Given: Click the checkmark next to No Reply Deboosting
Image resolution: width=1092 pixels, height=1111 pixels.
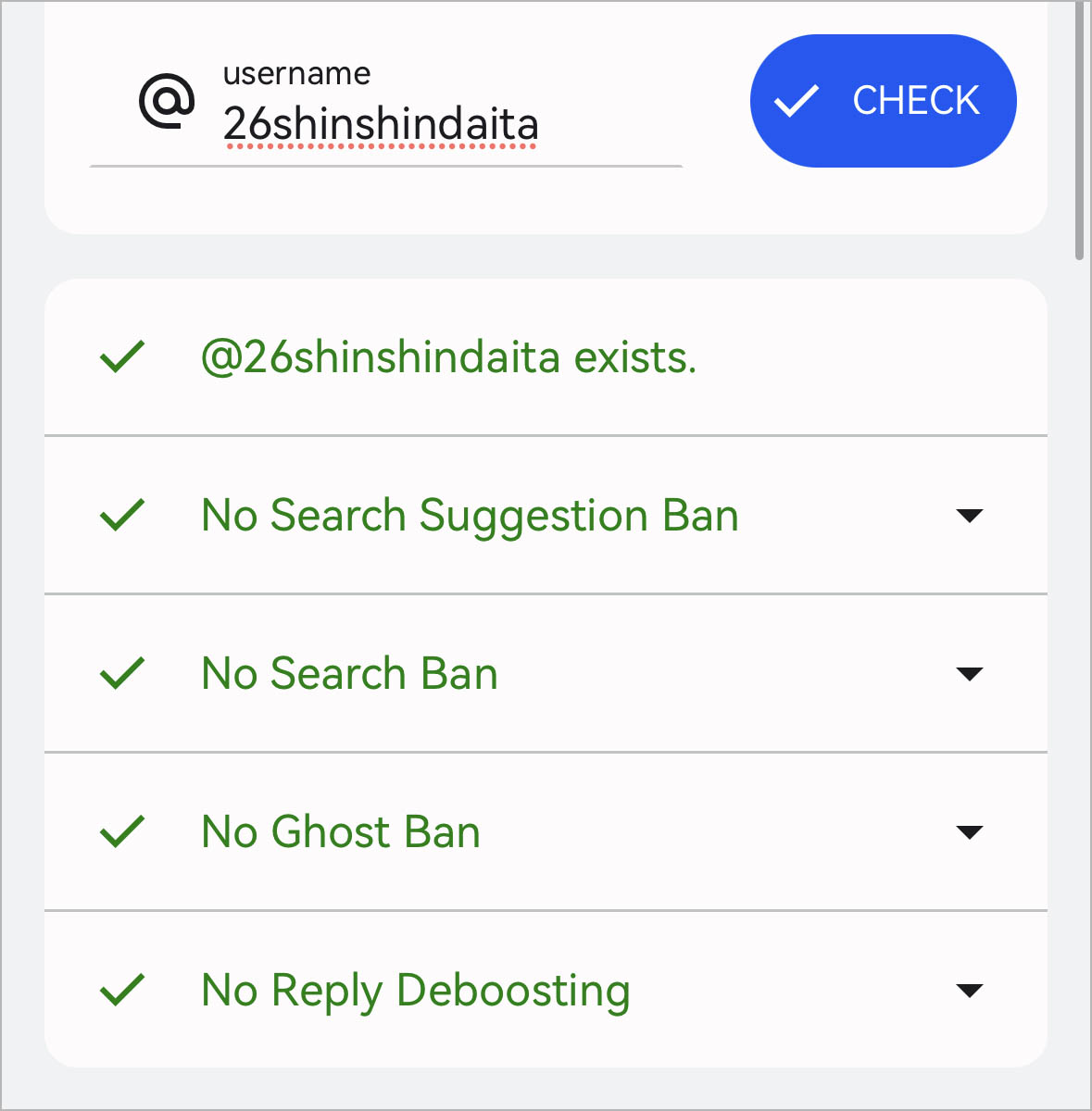Looking at the screenshot, I should (122, 991).
